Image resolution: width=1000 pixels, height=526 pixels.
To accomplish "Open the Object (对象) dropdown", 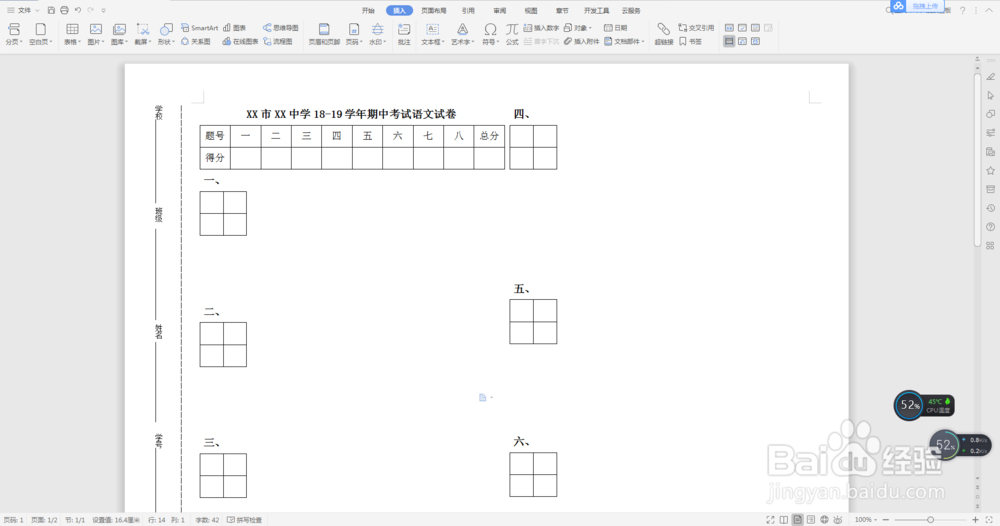I will (578, 28).
